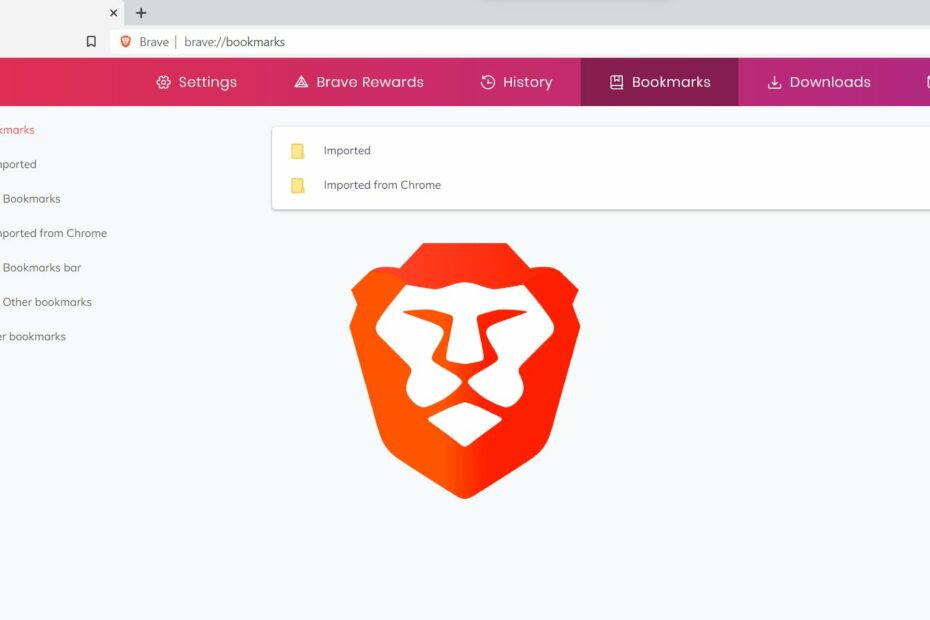930x620 pixels.
Task: Open the History tab label
Action: tap(527, 82)
